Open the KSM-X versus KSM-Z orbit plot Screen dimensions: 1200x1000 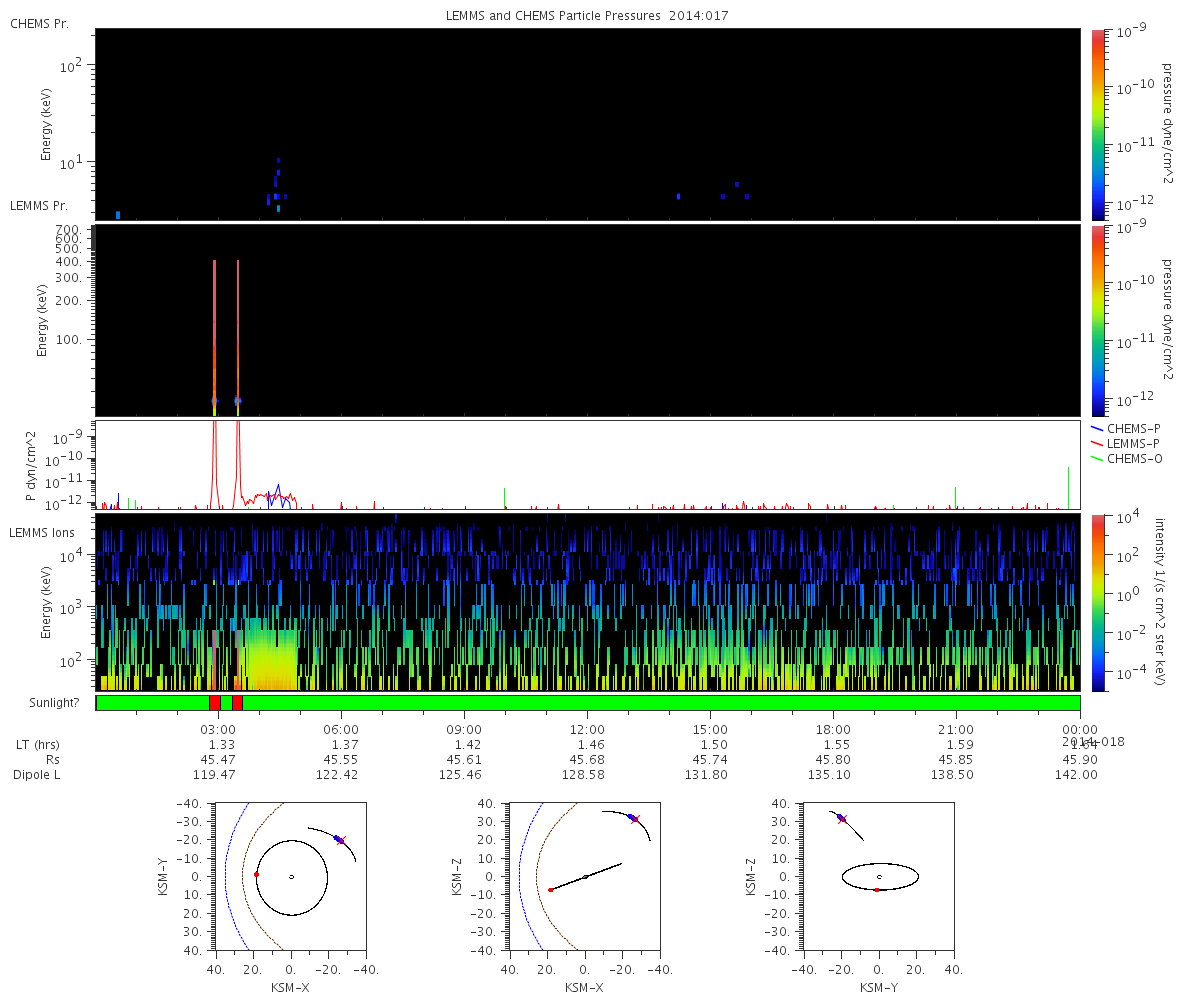(585, 876)
